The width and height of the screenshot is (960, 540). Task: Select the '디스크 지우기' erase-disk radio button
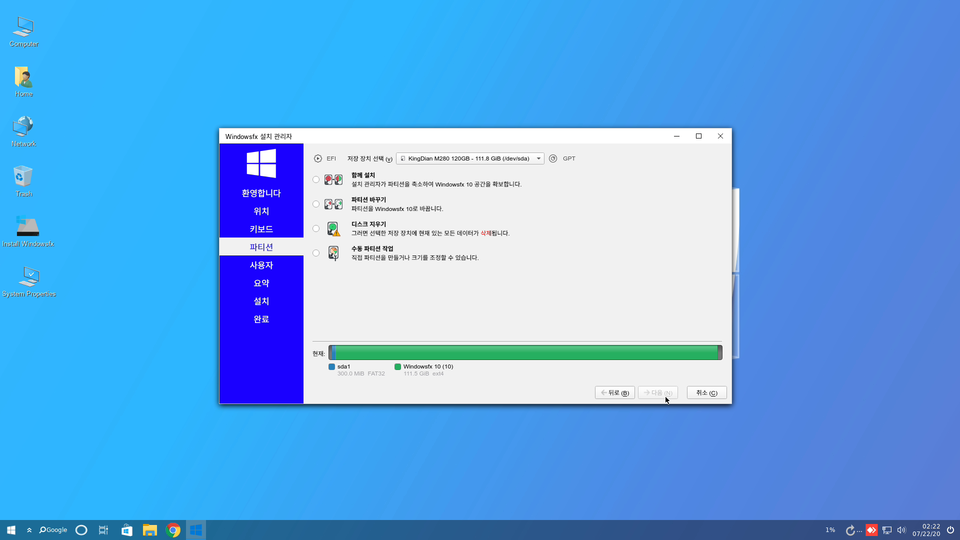point(316,228)
